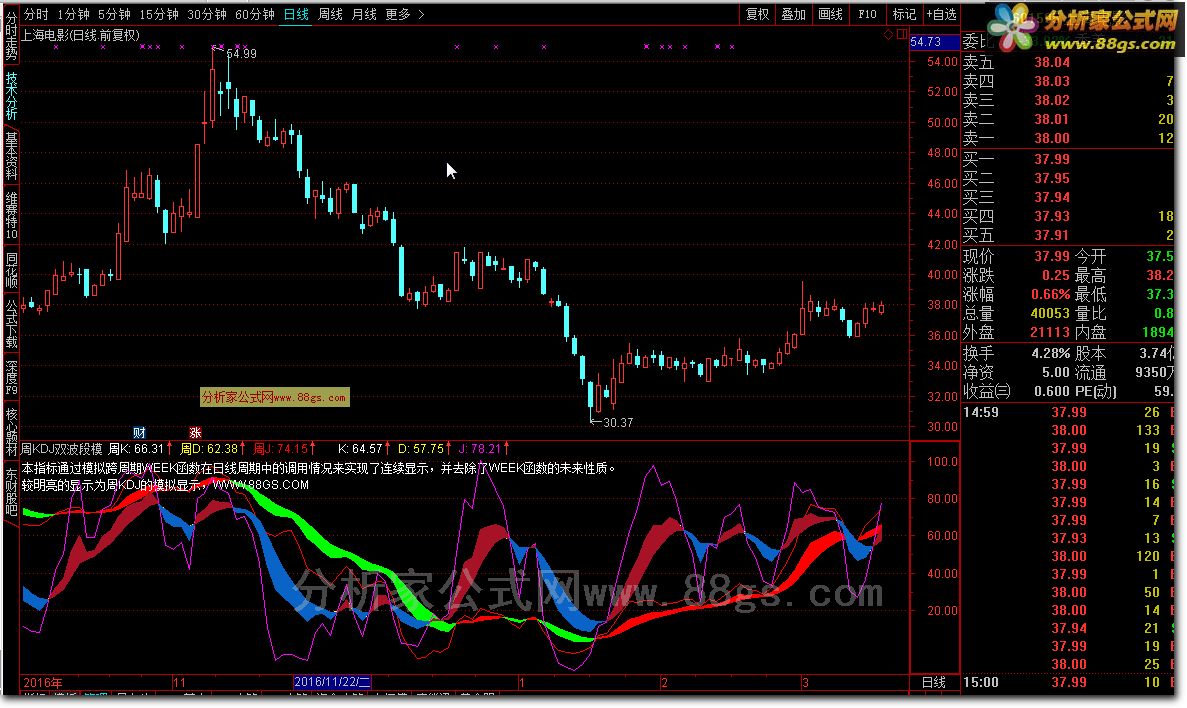
Task: Click the red diamond icon above price axis
Action: 889,34
